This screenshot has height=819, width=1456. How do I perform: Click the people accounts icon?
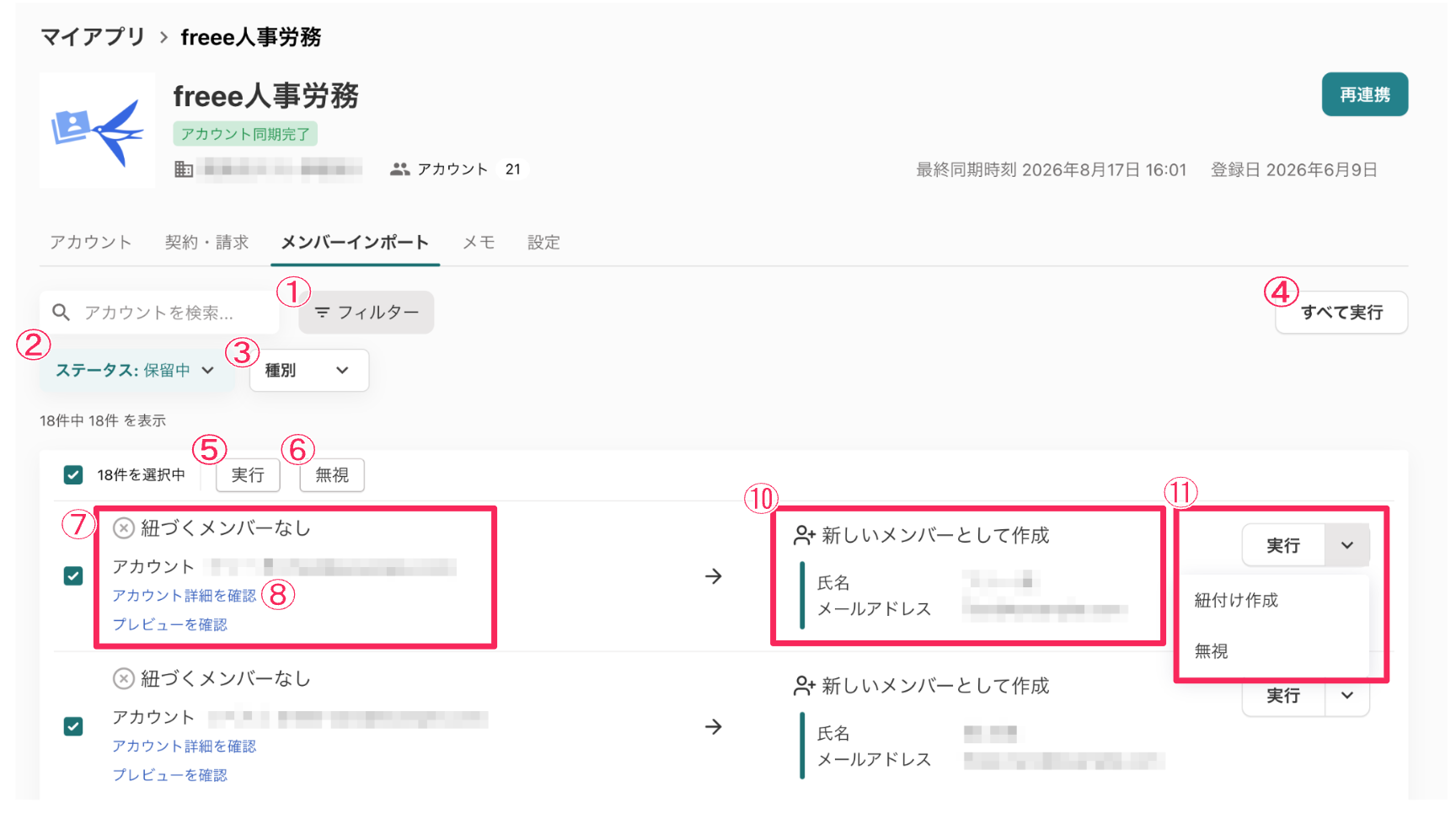(x=400, y=169)
